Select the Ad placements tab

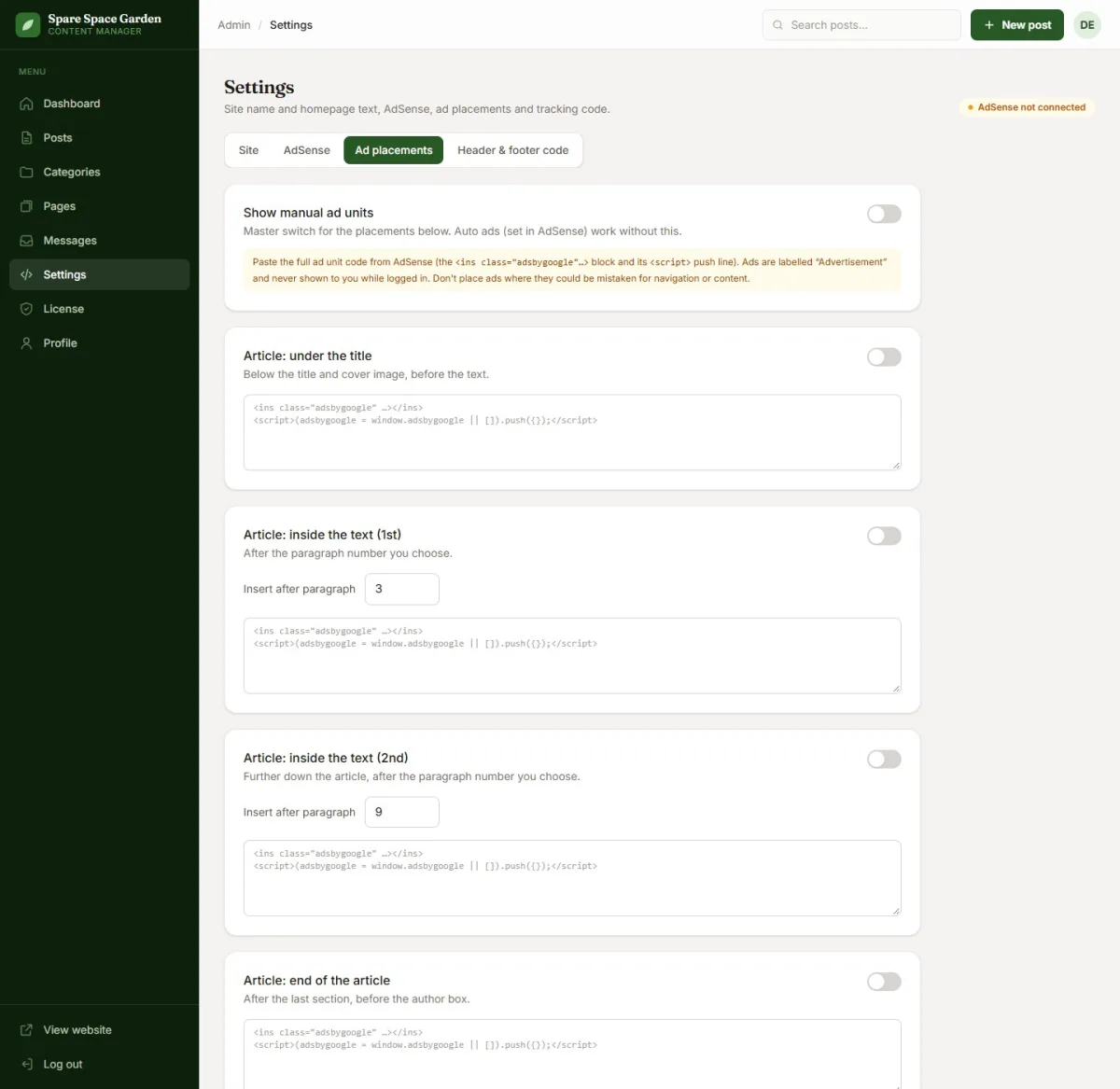click(x=394, y=150)
